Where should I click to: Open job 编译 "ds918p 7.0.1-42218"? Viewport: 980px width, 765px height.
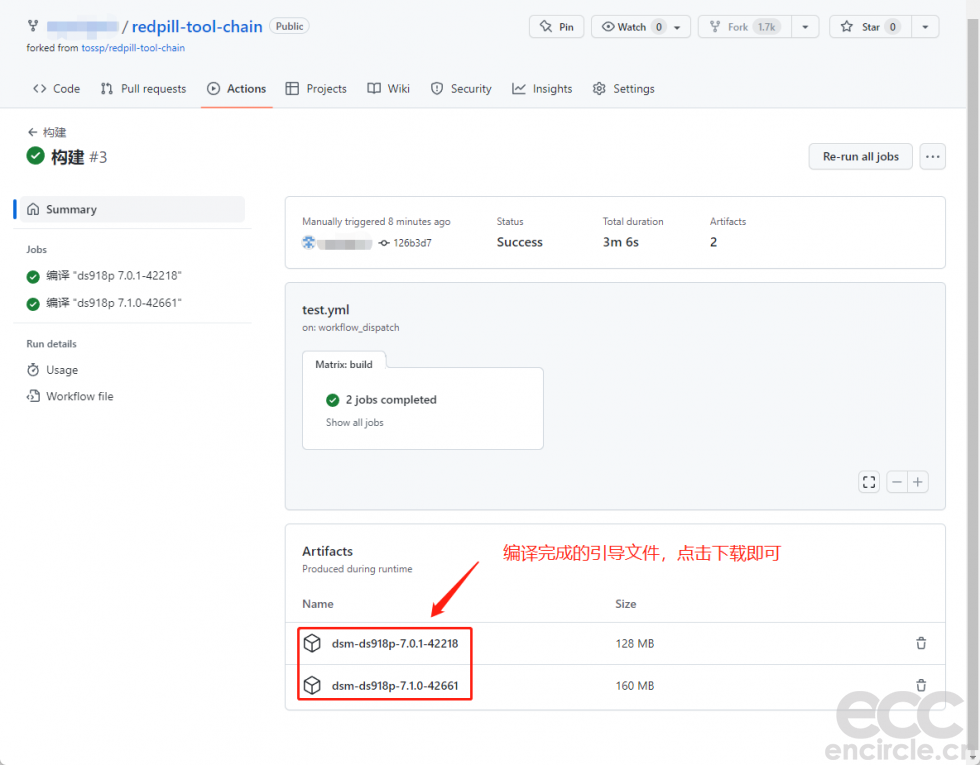point(104,276)
